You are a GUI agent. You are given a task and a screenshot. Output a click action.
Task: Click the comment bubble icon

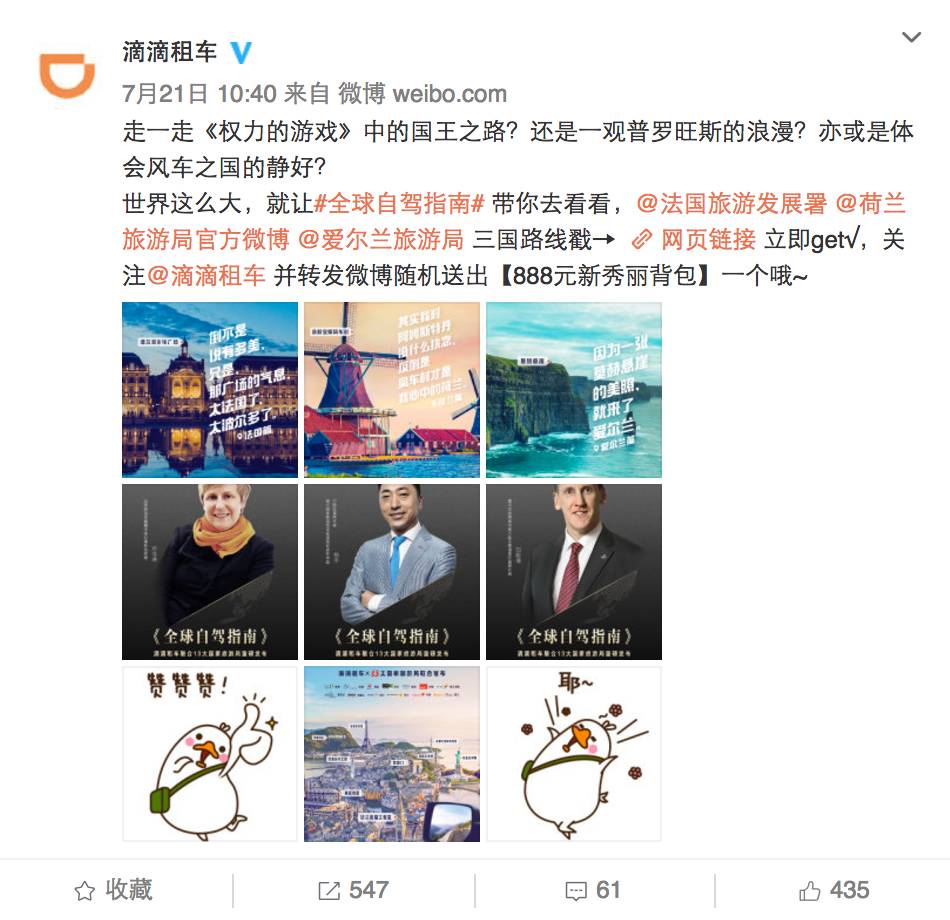[576, 891]
